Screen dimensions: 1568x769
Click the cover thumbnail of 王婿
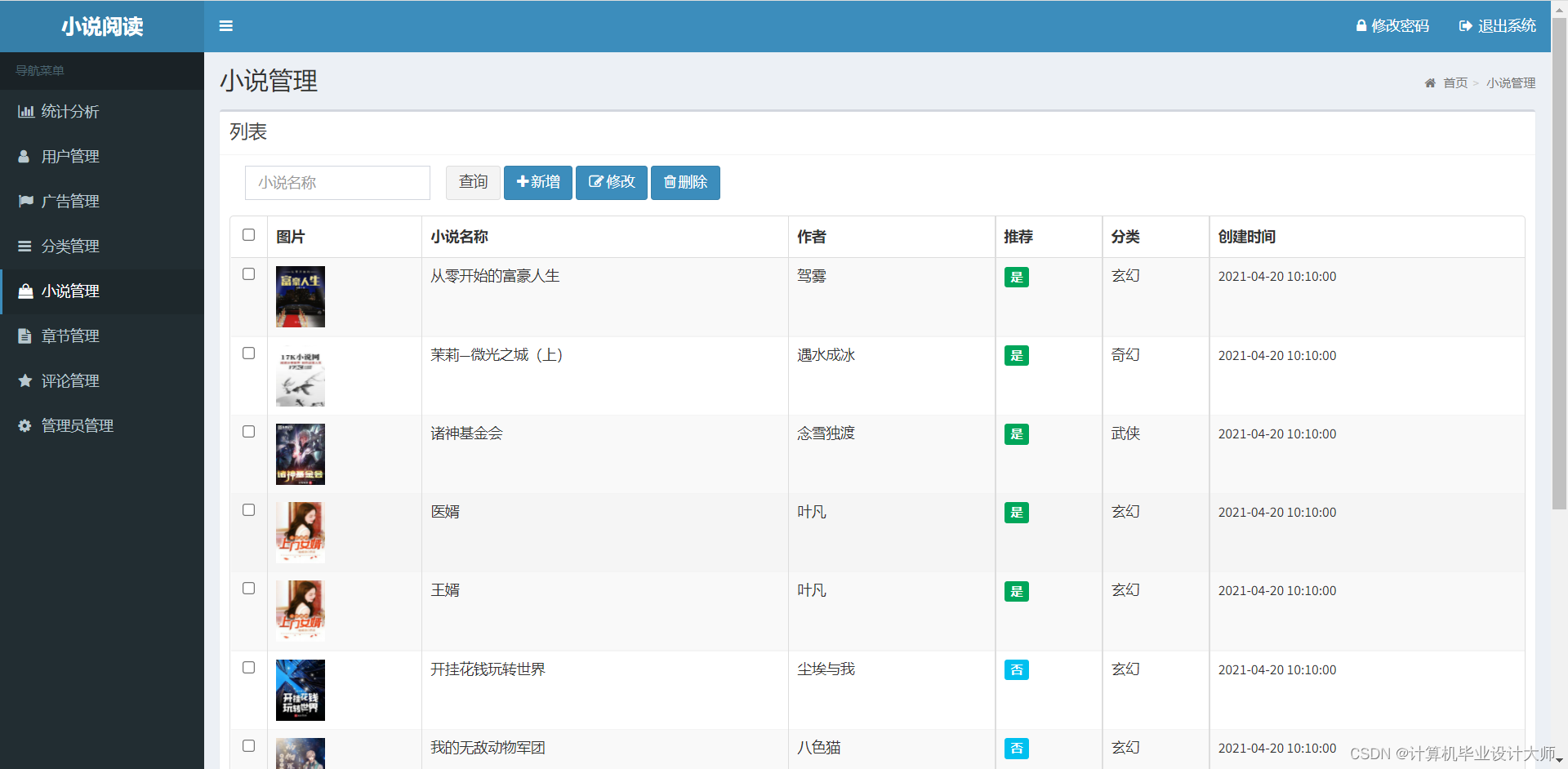[x=301, y=611]
